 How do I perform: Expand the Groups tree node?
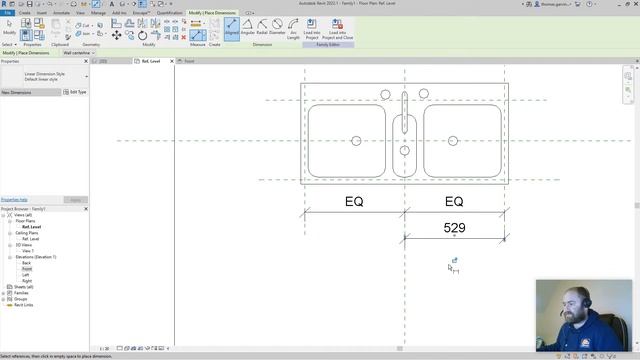pyautogui.click(x=3, y=299)
